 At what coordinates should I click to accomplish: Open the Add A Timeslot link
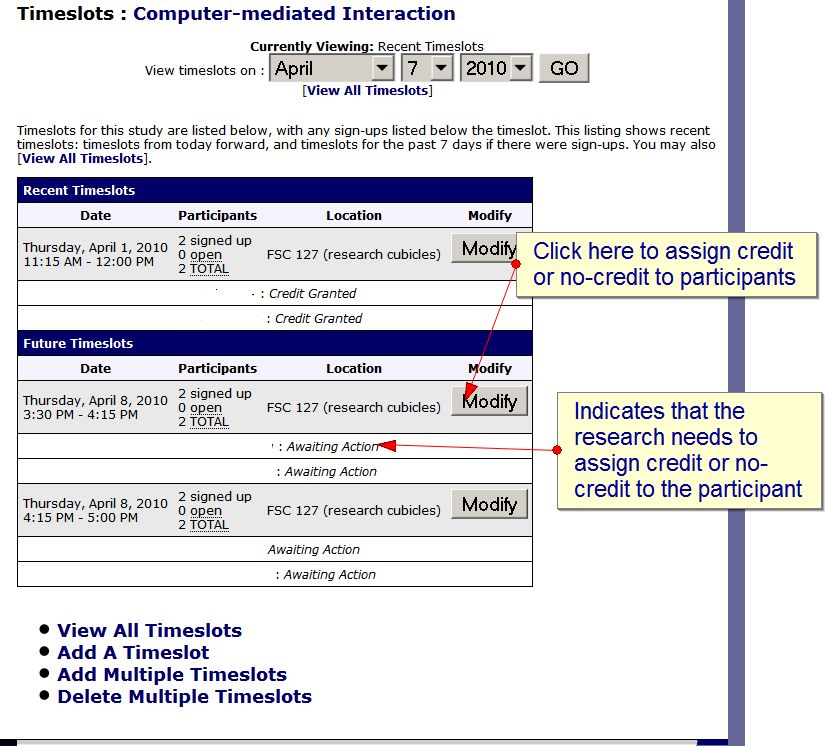[x=133, y=652]
